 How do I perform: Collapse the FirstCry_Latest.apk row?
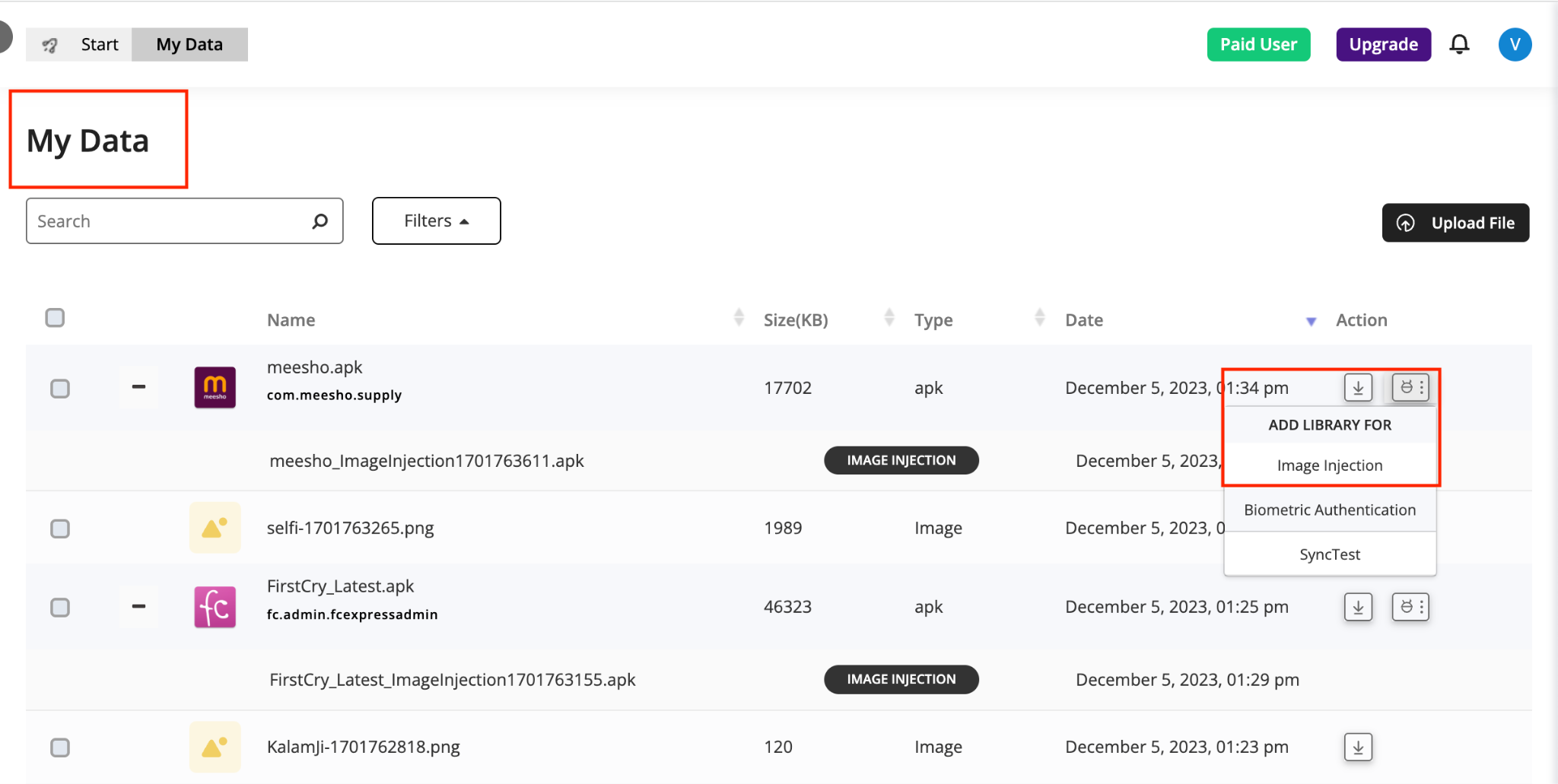pyautogui.click(x=138, y=607)
